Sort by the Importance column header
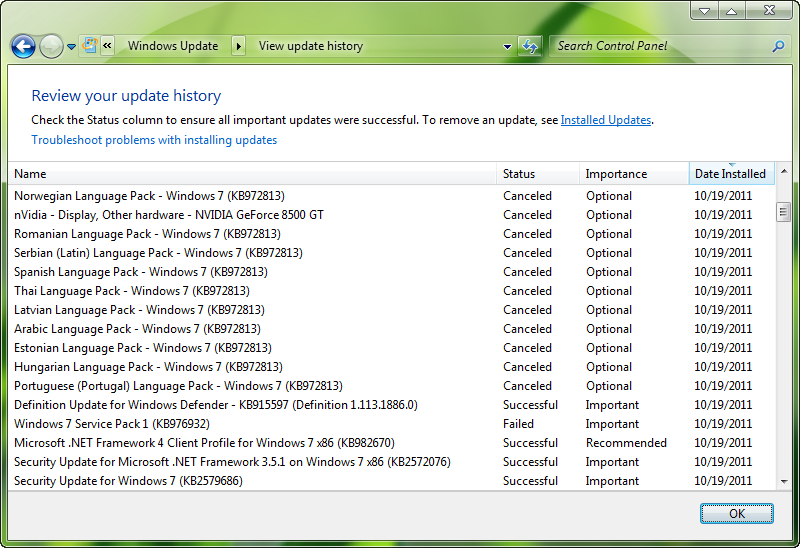 tap(634, 174)
